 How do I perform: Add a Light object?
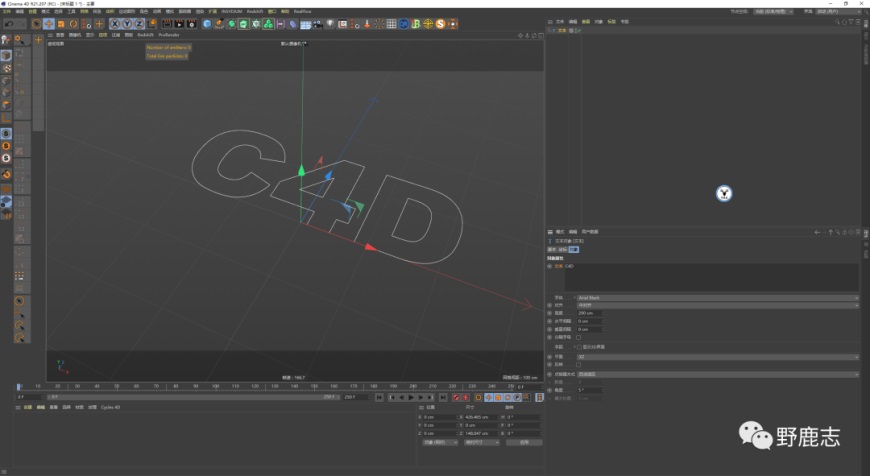330,24
